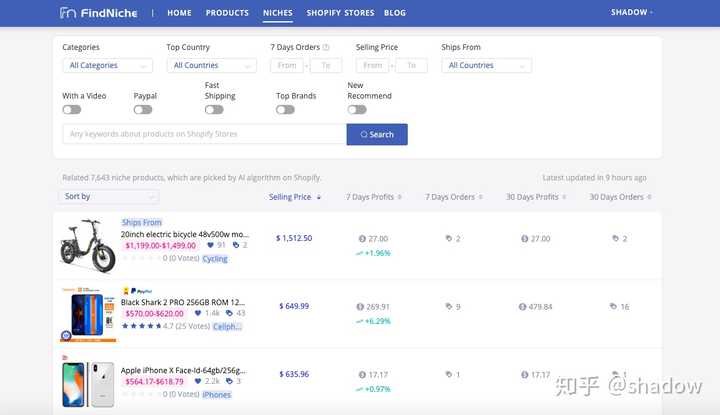The height and width of the screenshot is (415, 720).
Task: Expand the All Categories dropdown
Action: pyautogui.click(x=107, y=66)
